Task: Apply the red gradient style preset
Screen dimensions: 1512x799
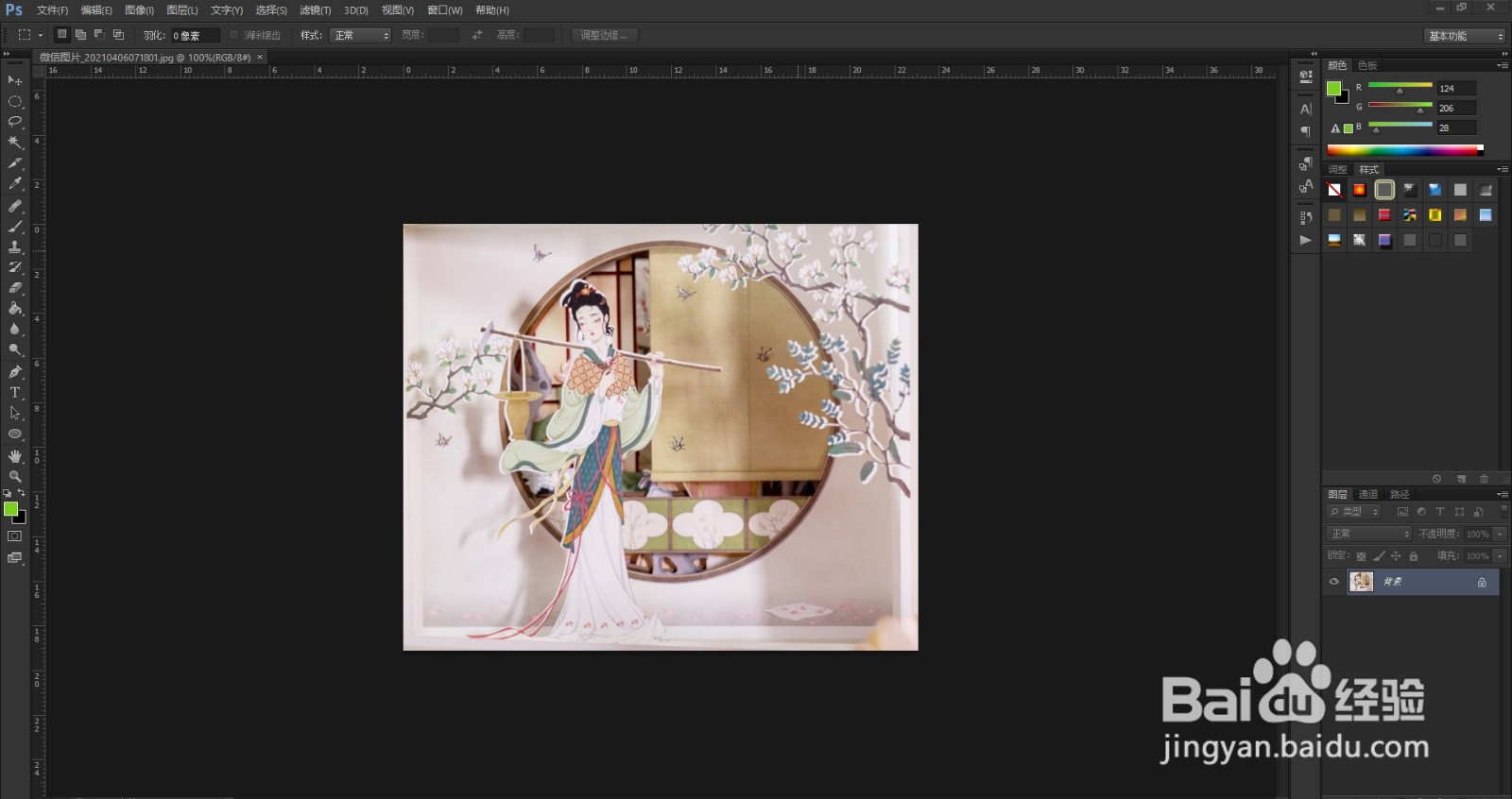Action: pyautogui.click(x=1359, y=190)
